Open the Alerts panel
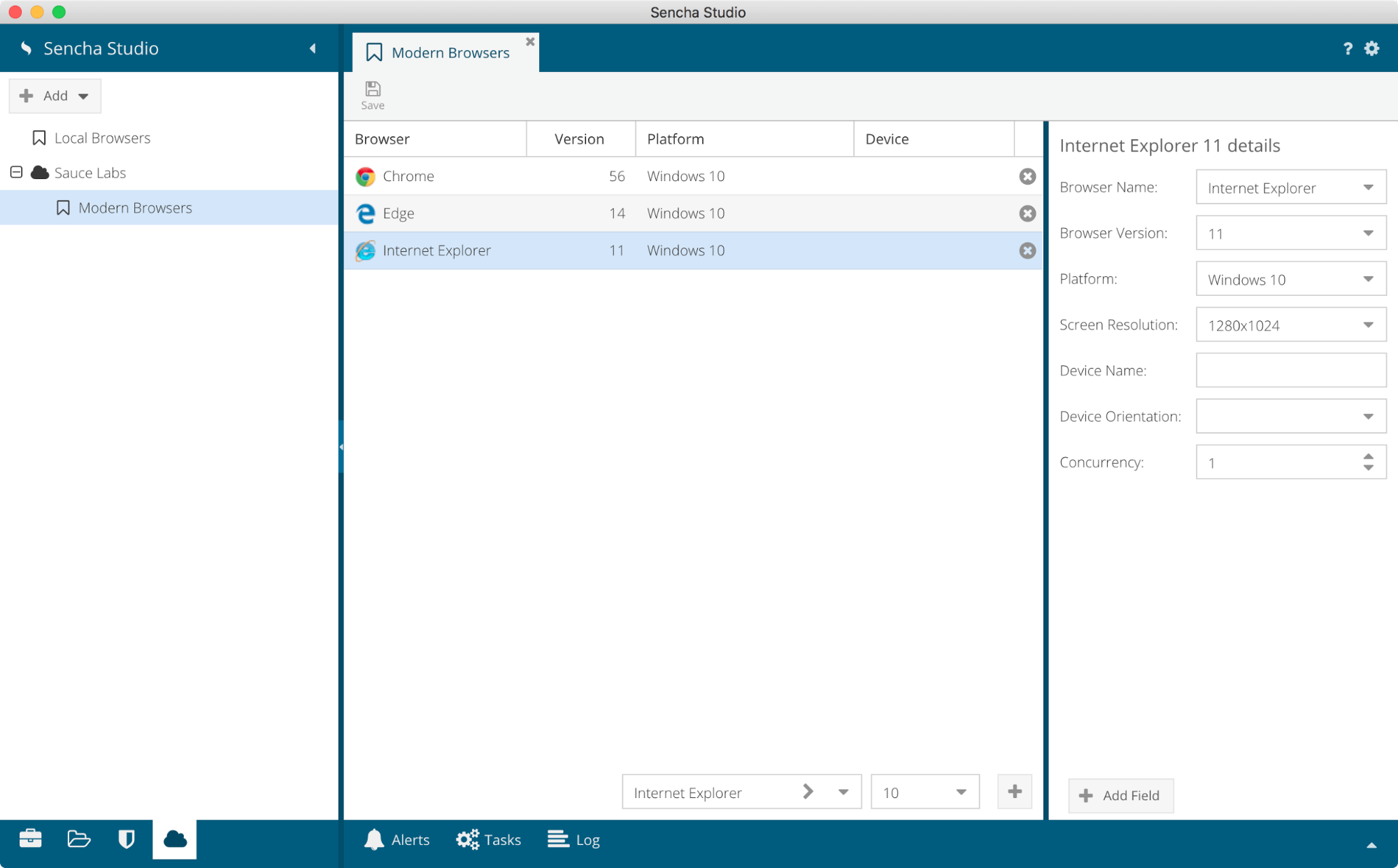1398x868 pixels. tap(397, 839)
